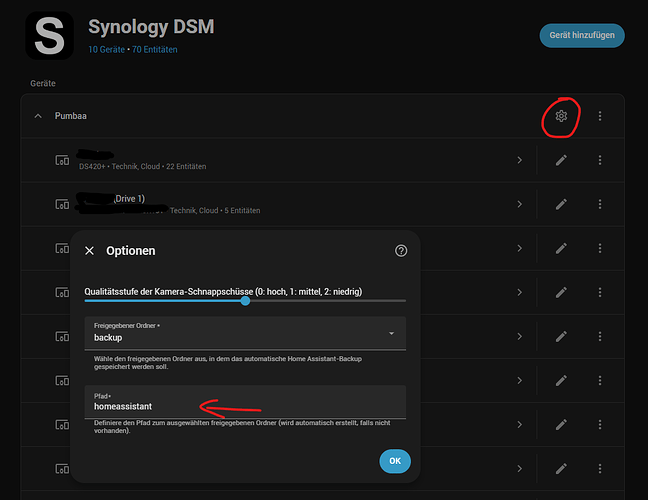The image size is (648, 500).
Task: Click the Wähle den freigegebenen Ordner help text
Action: [228, 363]
